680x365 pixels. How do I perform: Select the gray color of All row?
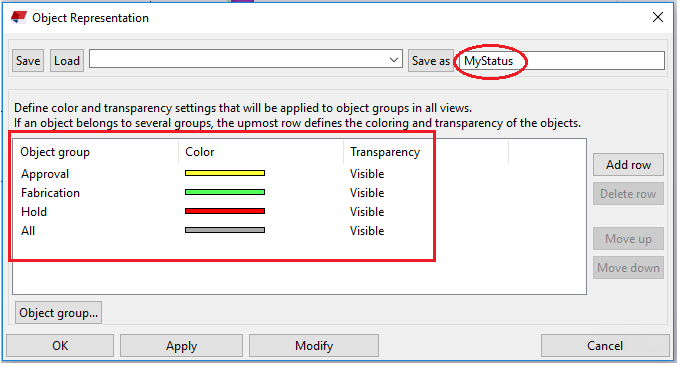click(225, 230)
